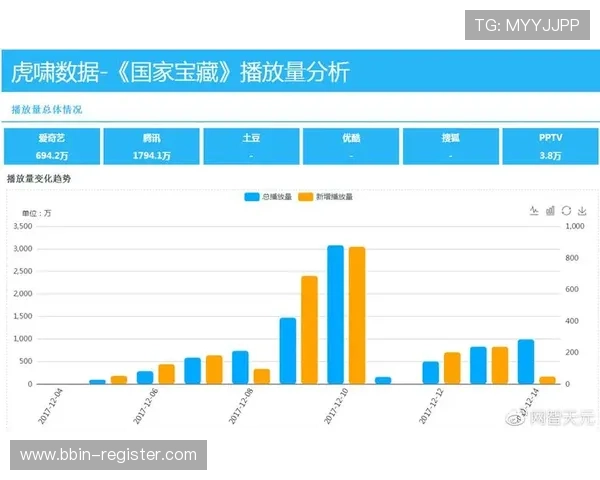Viewport: 600px width, 480px height.
Task: Click orange bar for 2017-12-08
Action: pos(262,377)
